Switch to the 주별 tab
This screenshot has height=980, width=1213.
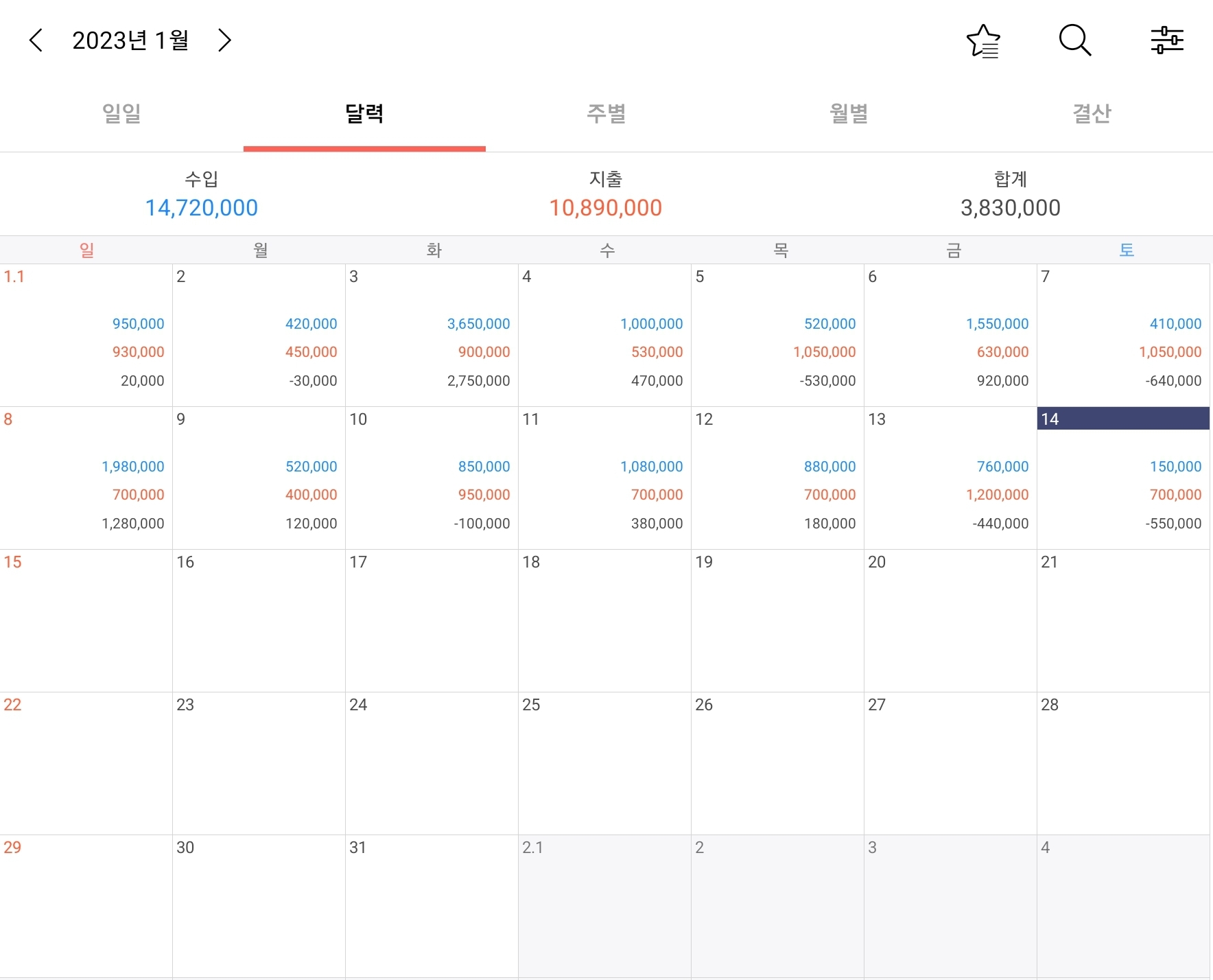tap(606, 113)
